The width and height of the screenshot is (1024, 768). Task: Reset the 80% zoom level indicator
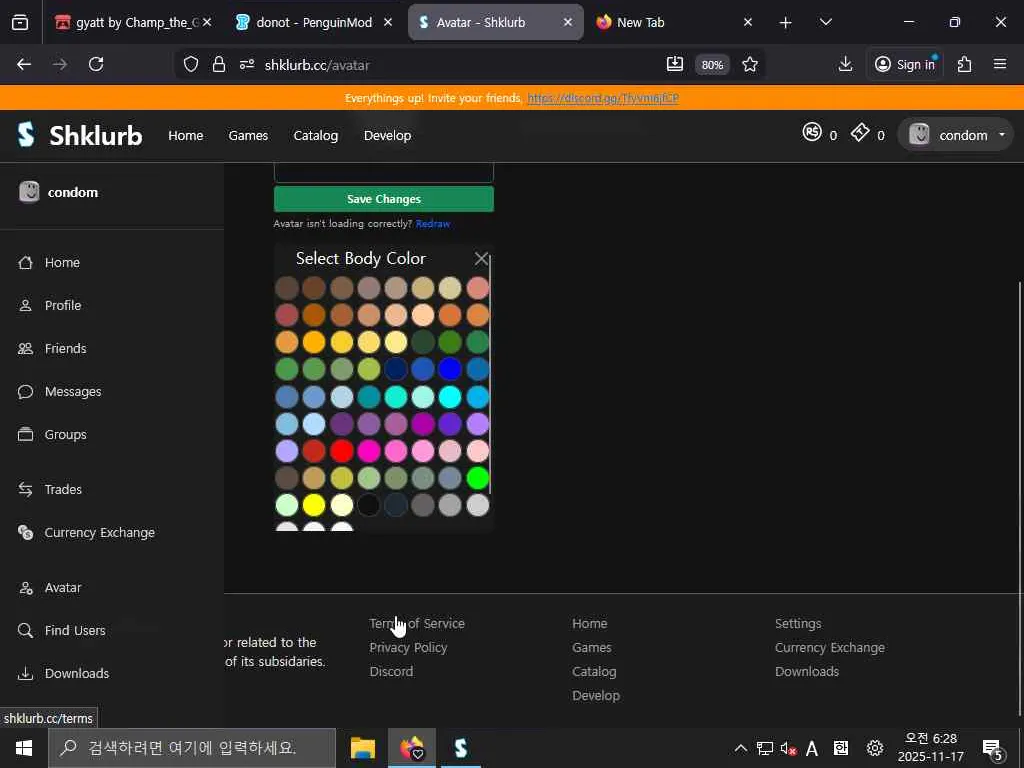712,65
